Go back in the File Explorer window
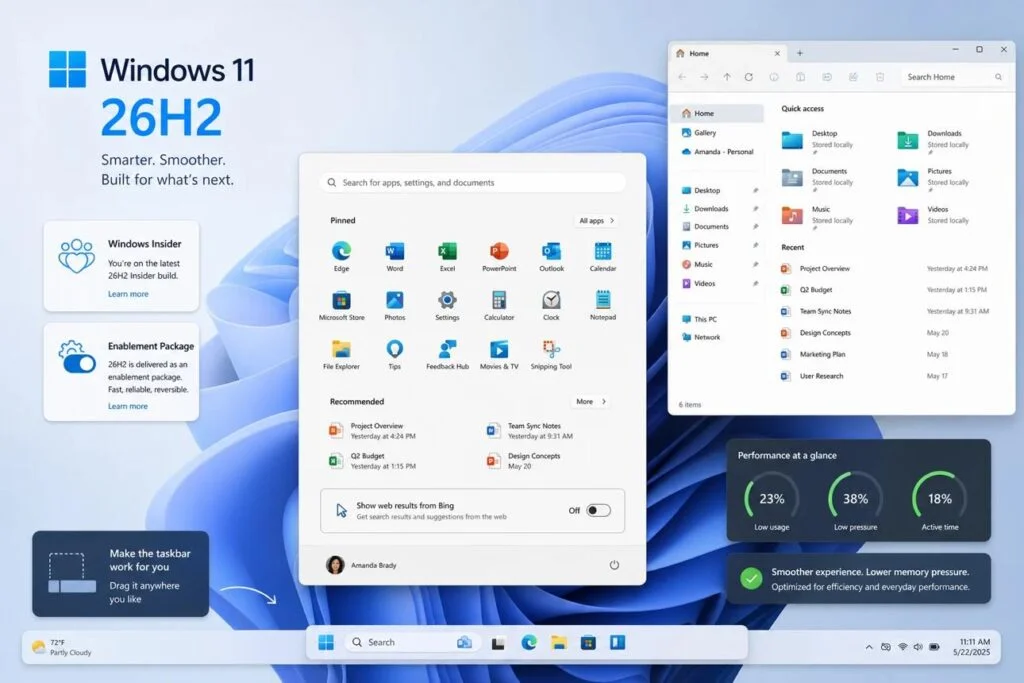This screenshot has height=683, width=1024. (x=682, y=77)
